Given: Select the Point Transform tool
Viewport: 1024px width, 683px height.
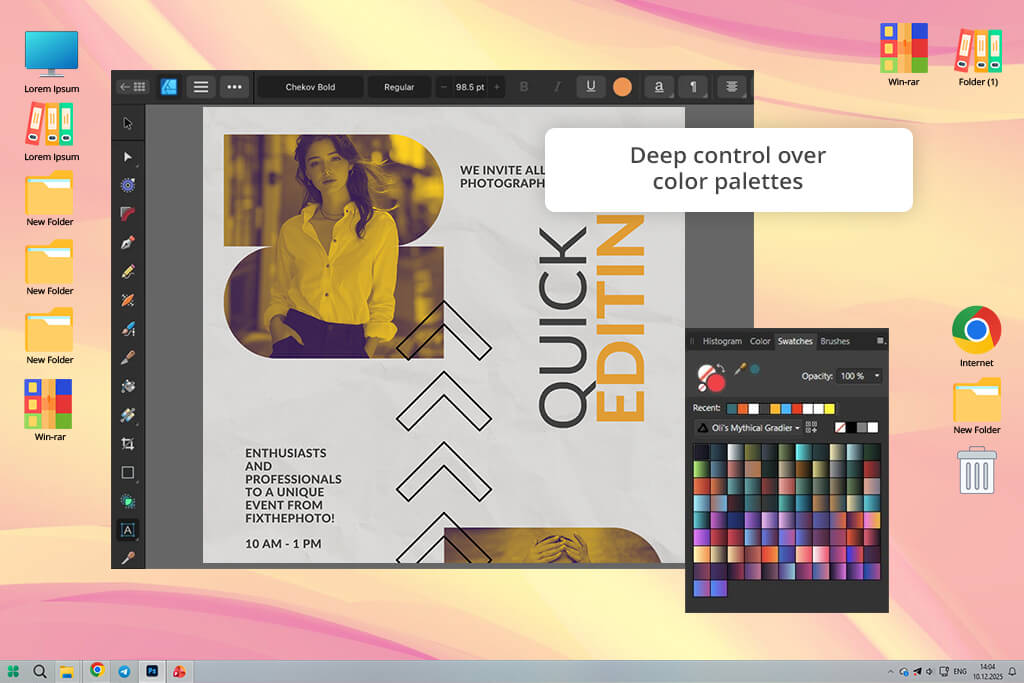Looking at the screenshot, I should (x=128, y=185).
